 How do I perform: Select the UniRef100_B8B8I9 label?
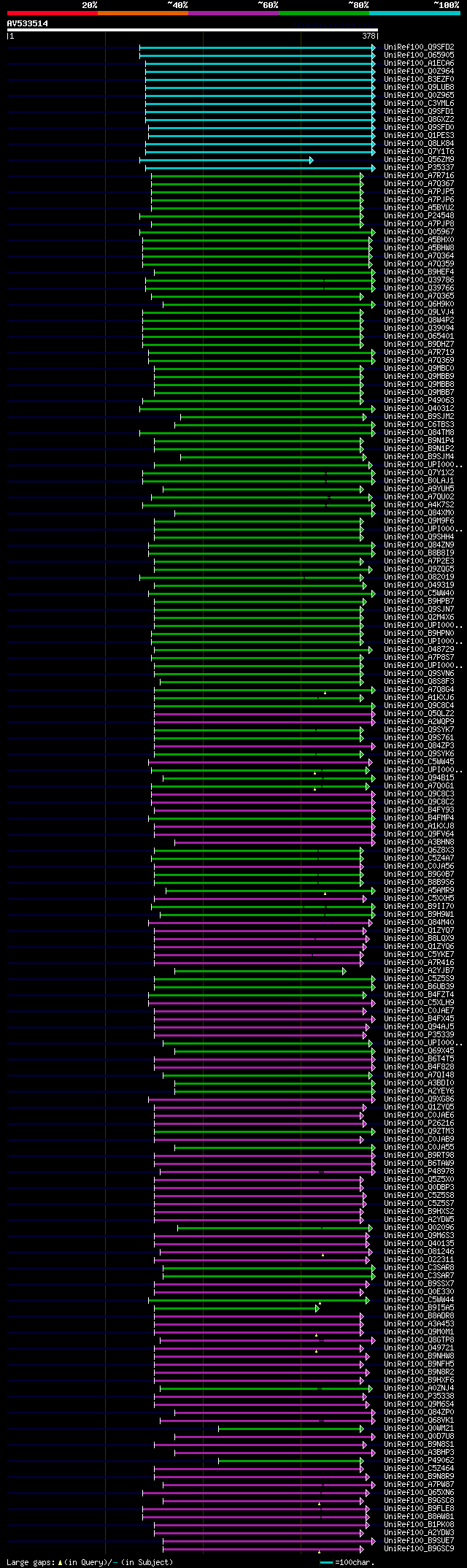tap(419, 553)
